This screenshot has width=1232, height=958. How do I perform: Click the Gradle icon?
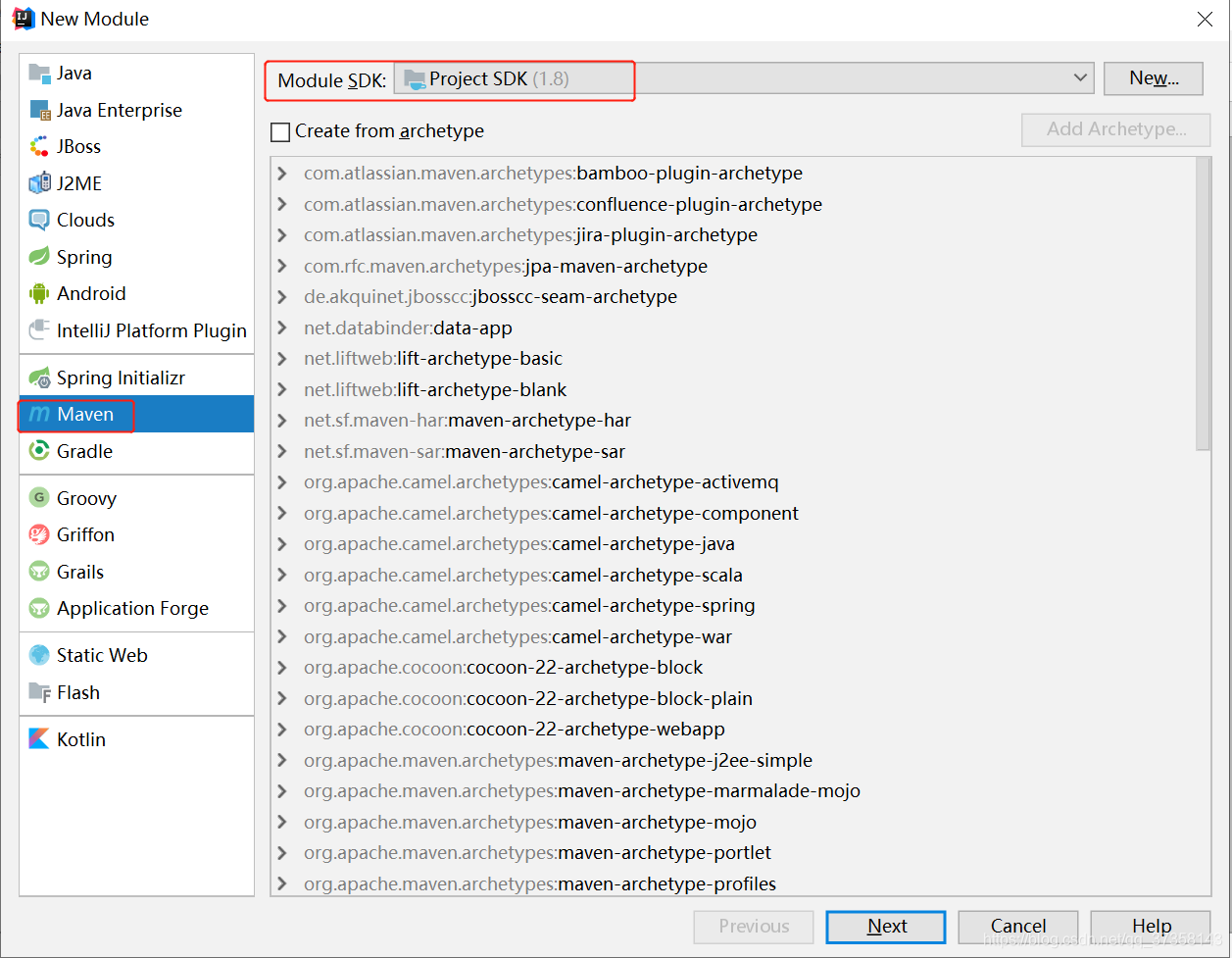click(x=39, y=451)
